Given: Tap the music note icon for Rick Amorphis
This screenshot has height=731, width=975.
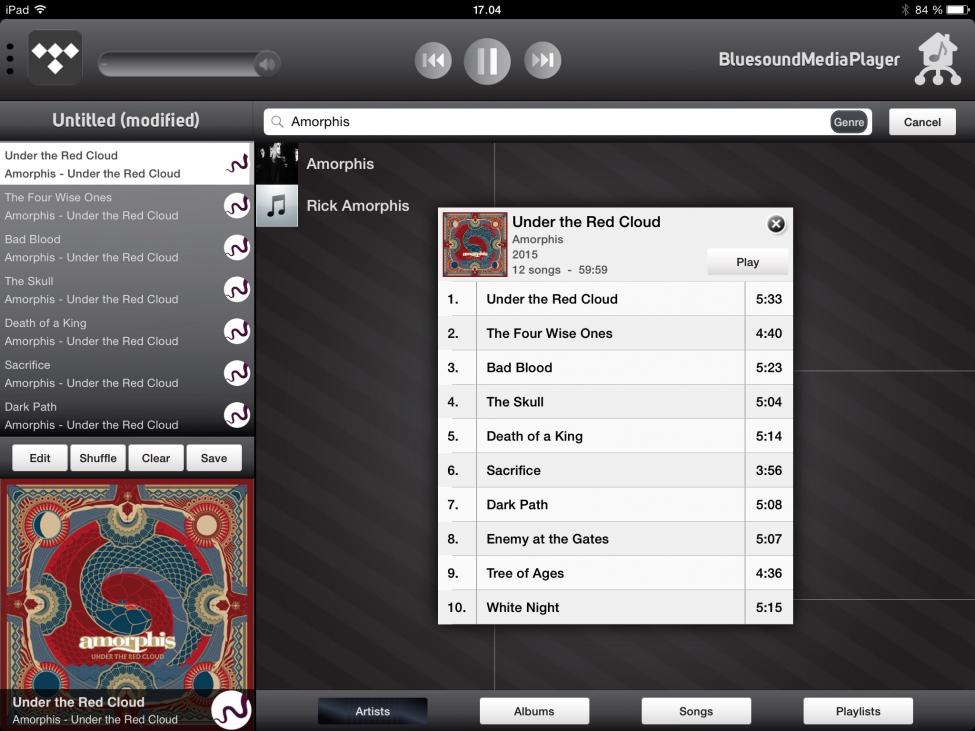Looking at the screenshot, I should click(277, 206).
